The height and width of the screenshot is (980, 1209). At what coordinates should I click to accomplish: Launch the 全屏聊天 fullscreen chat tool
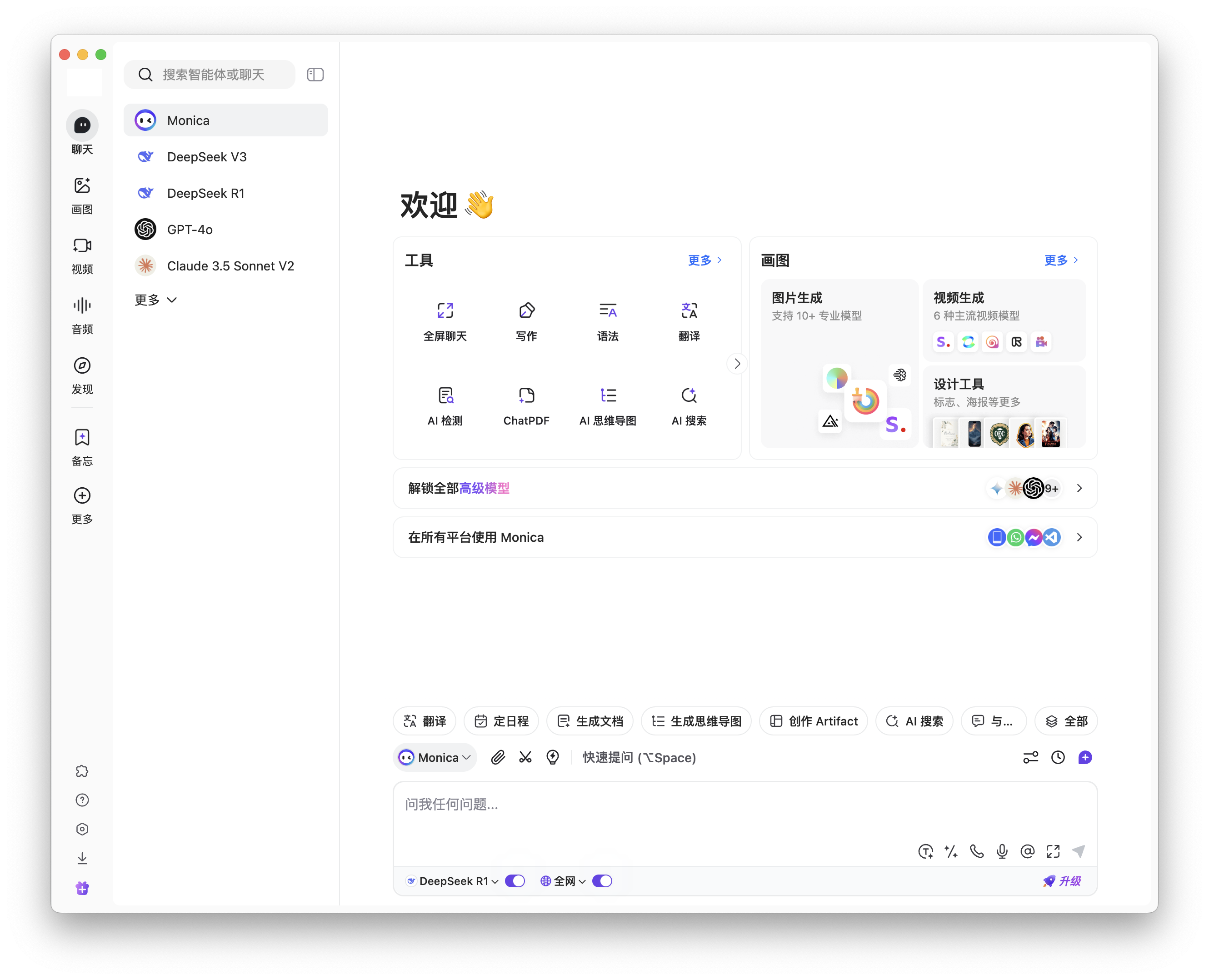tap(445, 322)
